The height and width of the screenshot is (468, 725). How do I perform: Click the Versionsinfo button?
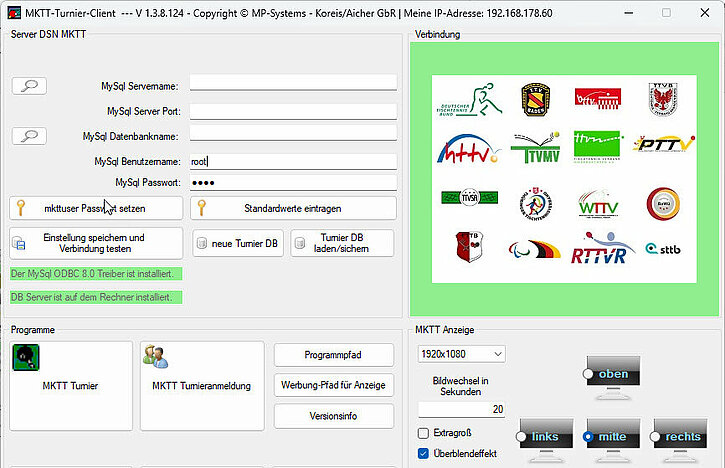(x=334, y=416)
